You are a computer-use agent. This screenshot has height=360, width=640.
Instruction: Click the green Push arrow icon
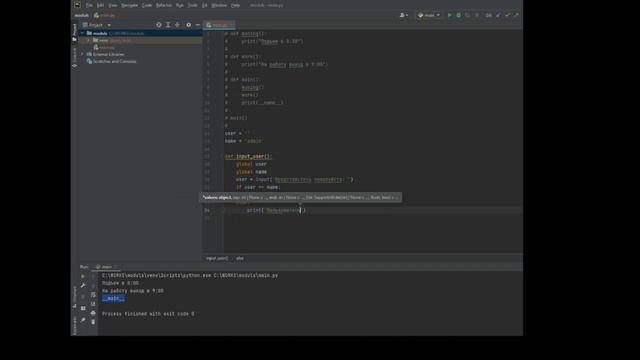coord(516,15)
